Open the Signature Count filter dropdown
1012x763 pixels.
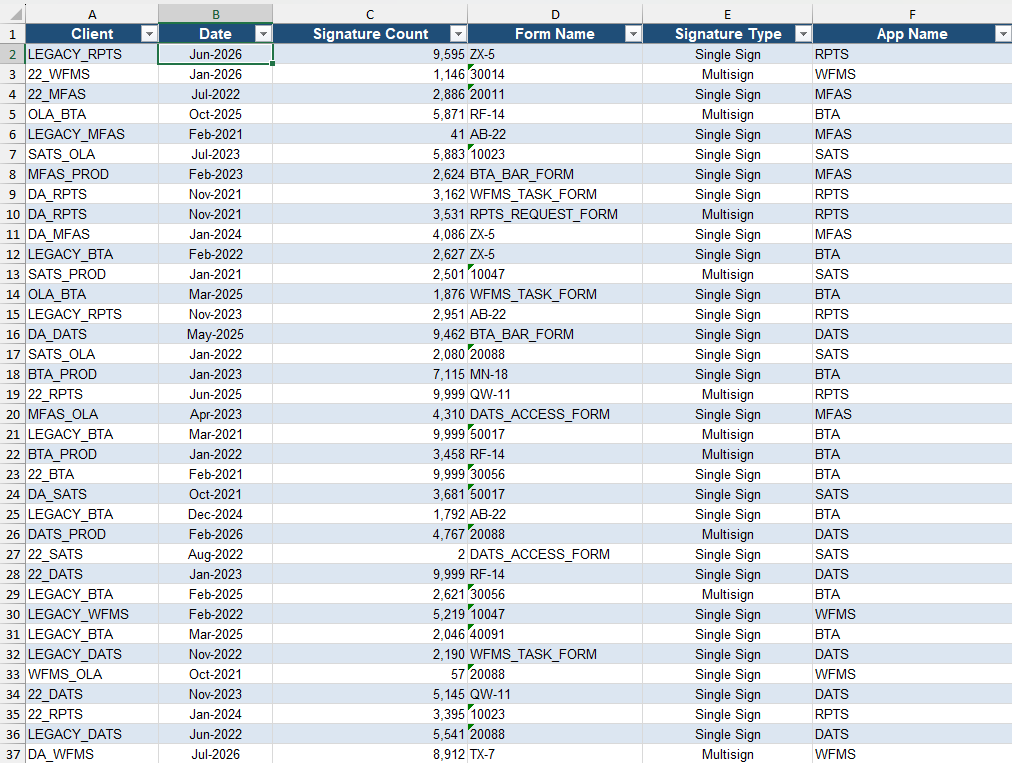(x=458, y=34)
